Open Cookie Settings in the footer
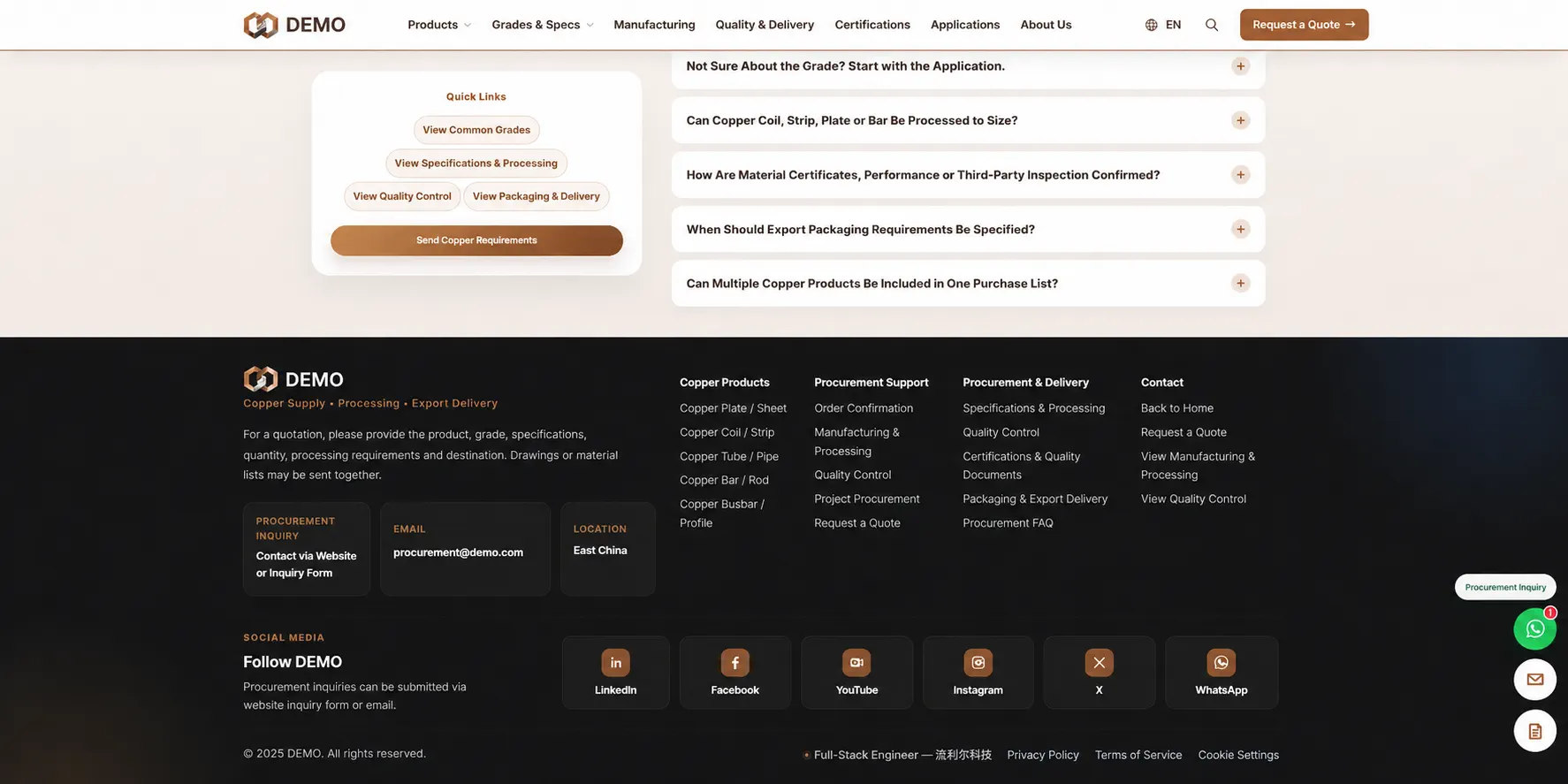 pyautogui.click(x=1238, y=755)
